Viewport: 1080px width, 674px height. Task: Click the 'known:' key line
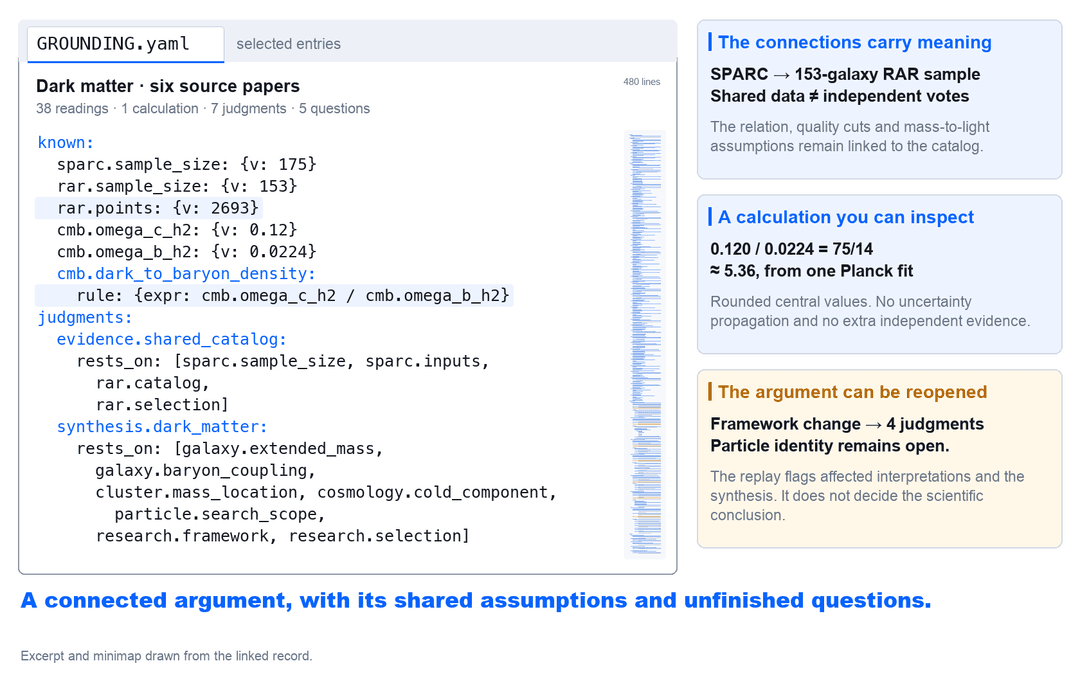point(65,143)
